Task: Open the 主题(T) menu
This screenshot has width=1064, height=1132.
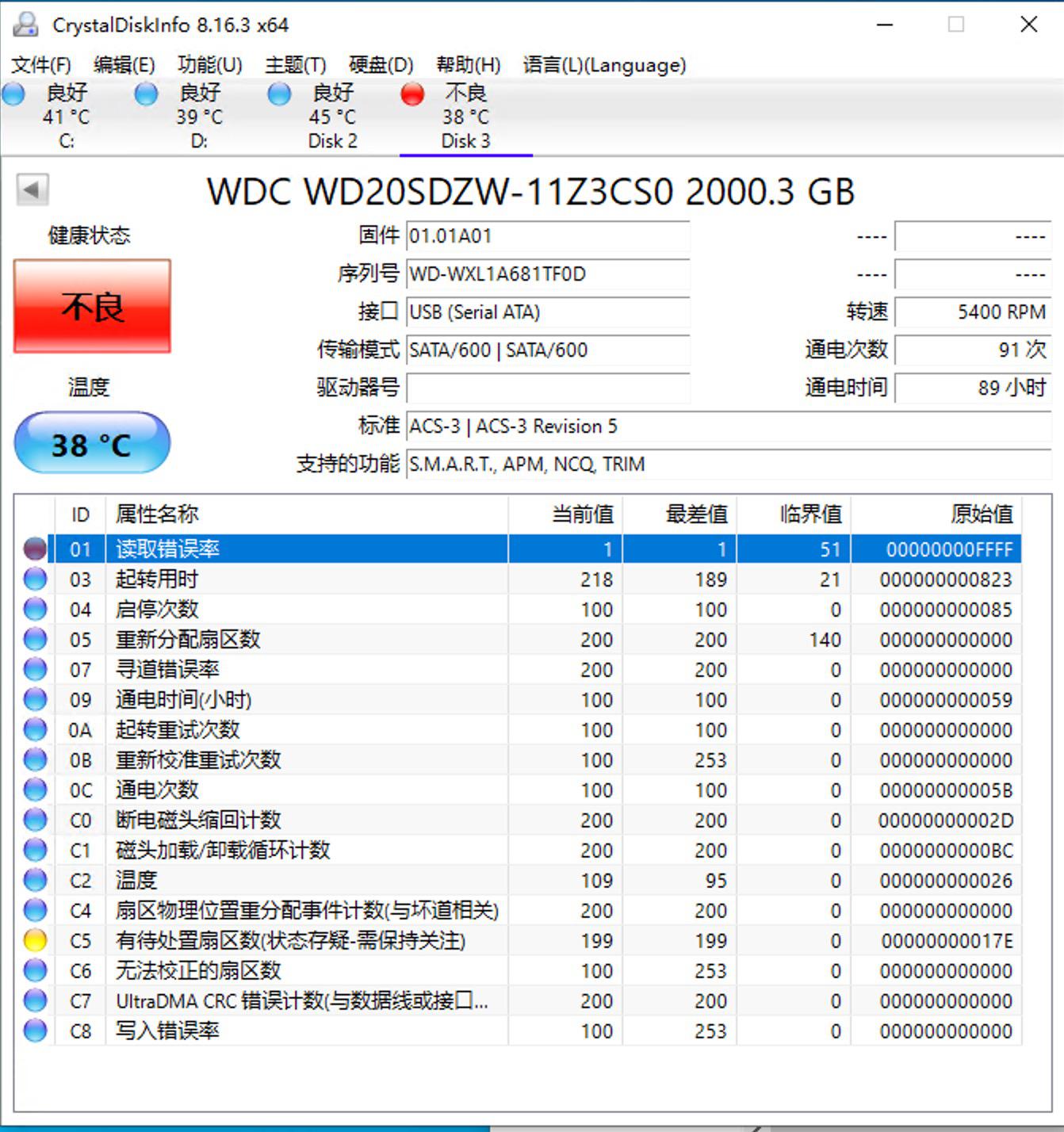Action: coord(295,65)
